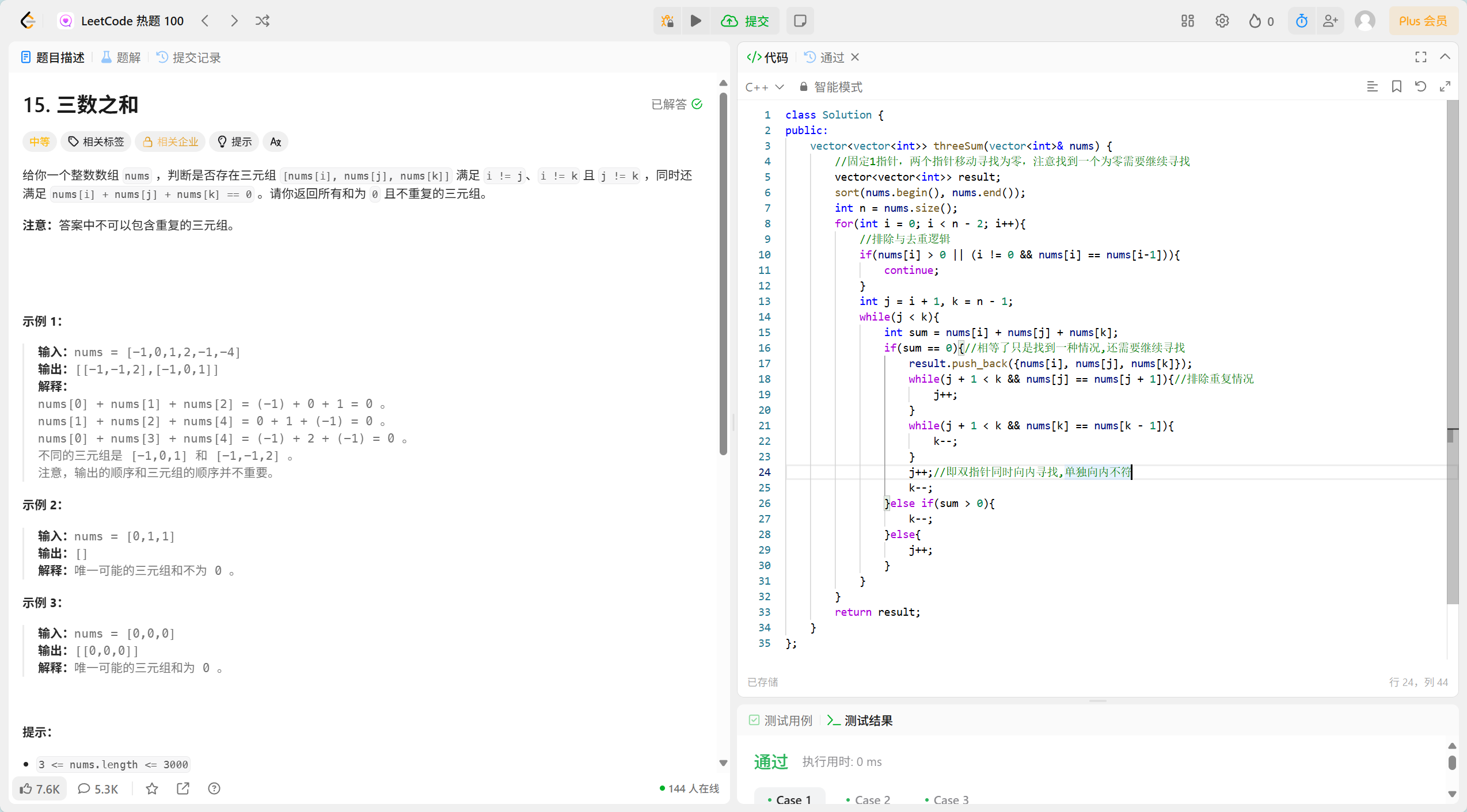Click the invite user icon
Screen dimensions: 1467x812
[1330, 21]
